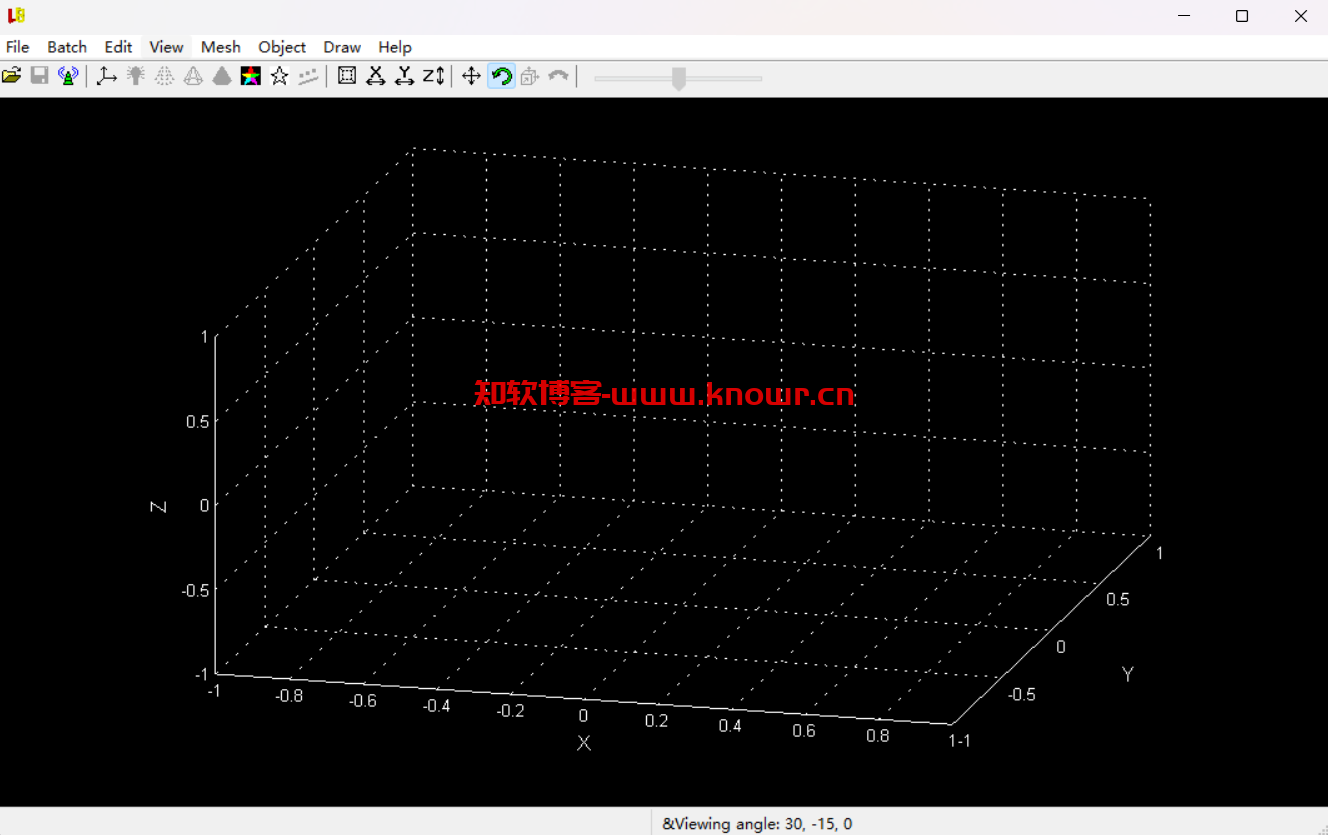Open the Mesh menu
Viewport: 1328px width, 835px height.
(221, 47)
